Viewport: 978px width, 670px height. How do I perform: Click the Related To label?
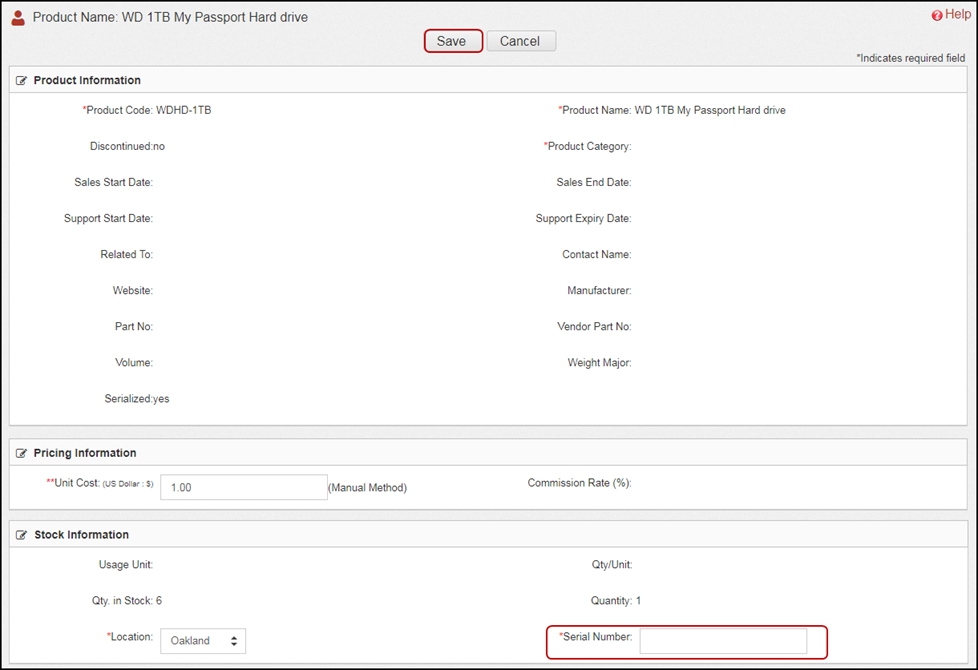click(x=127, y=255)
